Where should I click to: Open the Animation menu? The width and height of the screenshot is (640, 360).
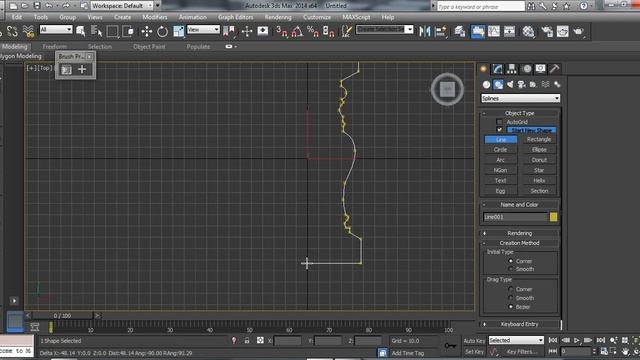click(192, 17)
